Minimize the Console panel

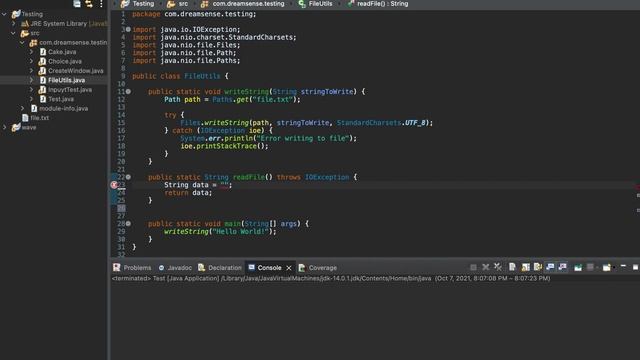click(x=623, y=267)
